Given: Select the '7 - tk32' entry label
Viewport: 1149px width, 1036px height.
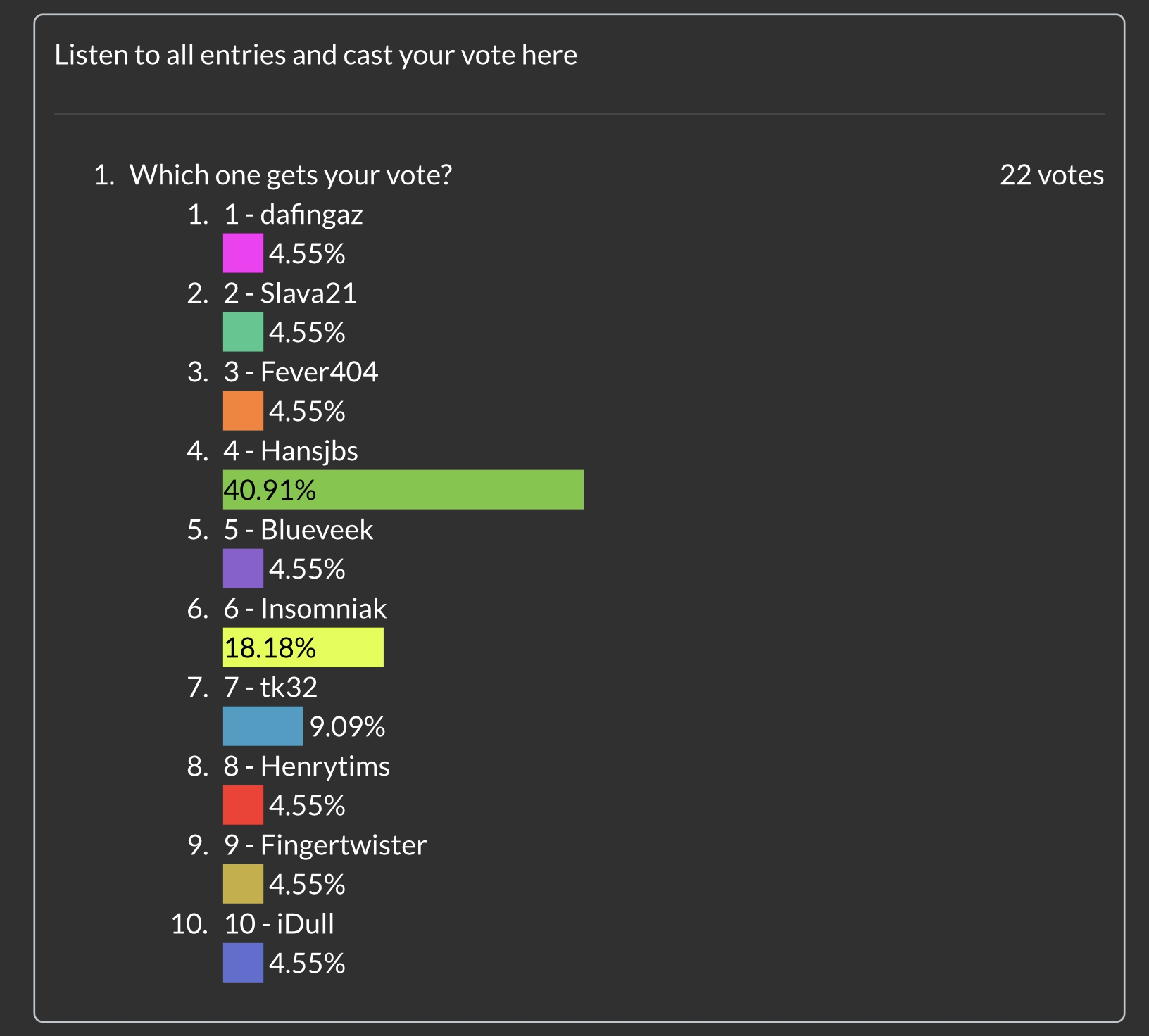Looking at the screenshot, I should 270,688.
